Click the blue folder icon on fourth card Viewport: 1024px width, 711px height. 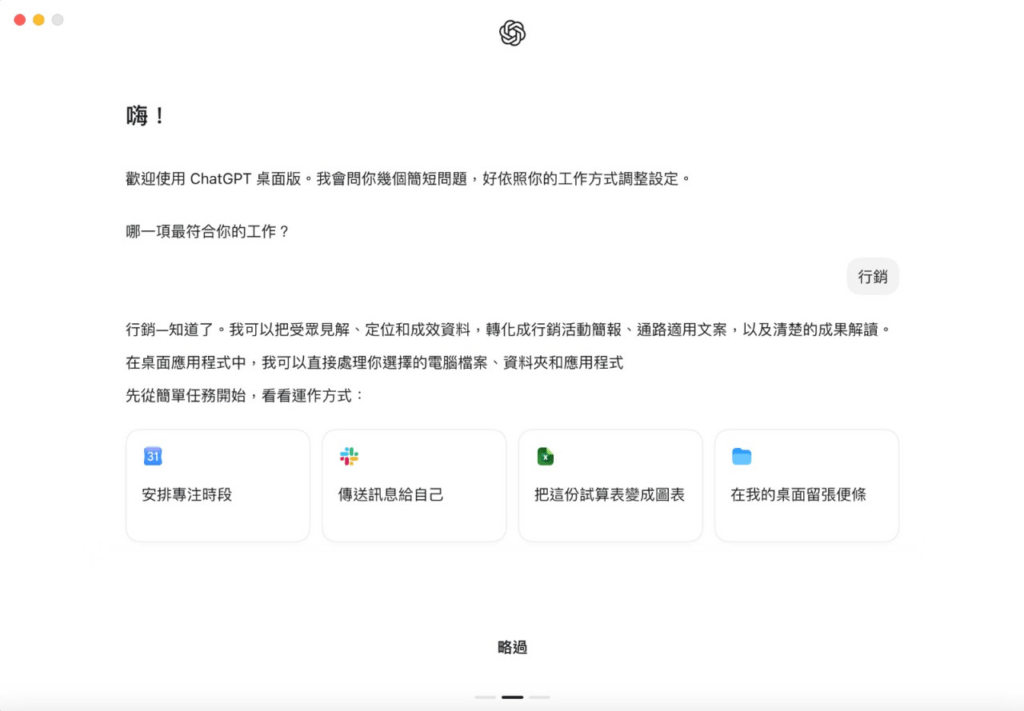click(741, 456)
